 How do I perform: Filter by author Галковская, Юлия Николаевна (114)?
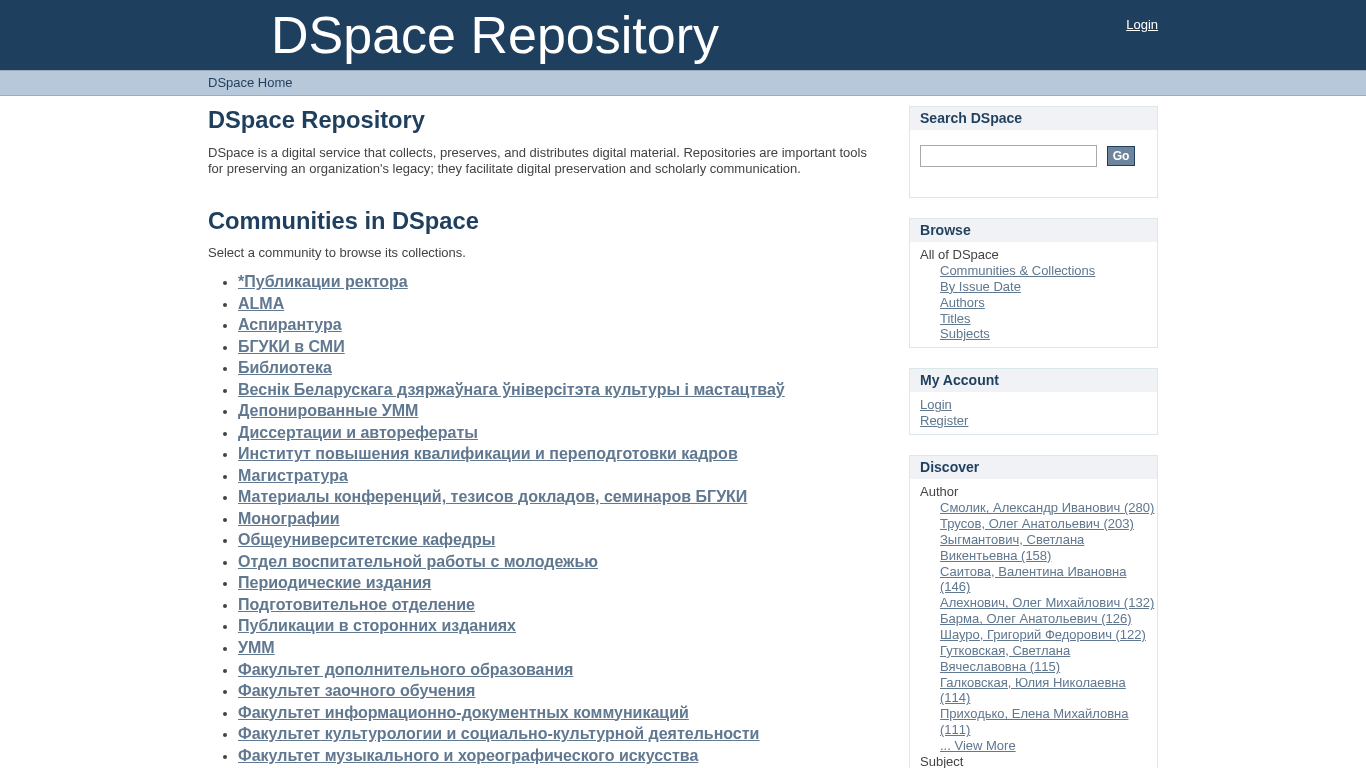click(1033, 690)
